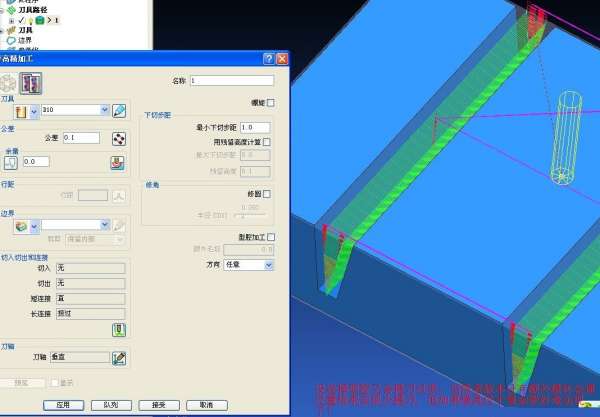Open the B10 tool selection dropdown
Viewport: 600px width, 417px height.
[104, 110]
